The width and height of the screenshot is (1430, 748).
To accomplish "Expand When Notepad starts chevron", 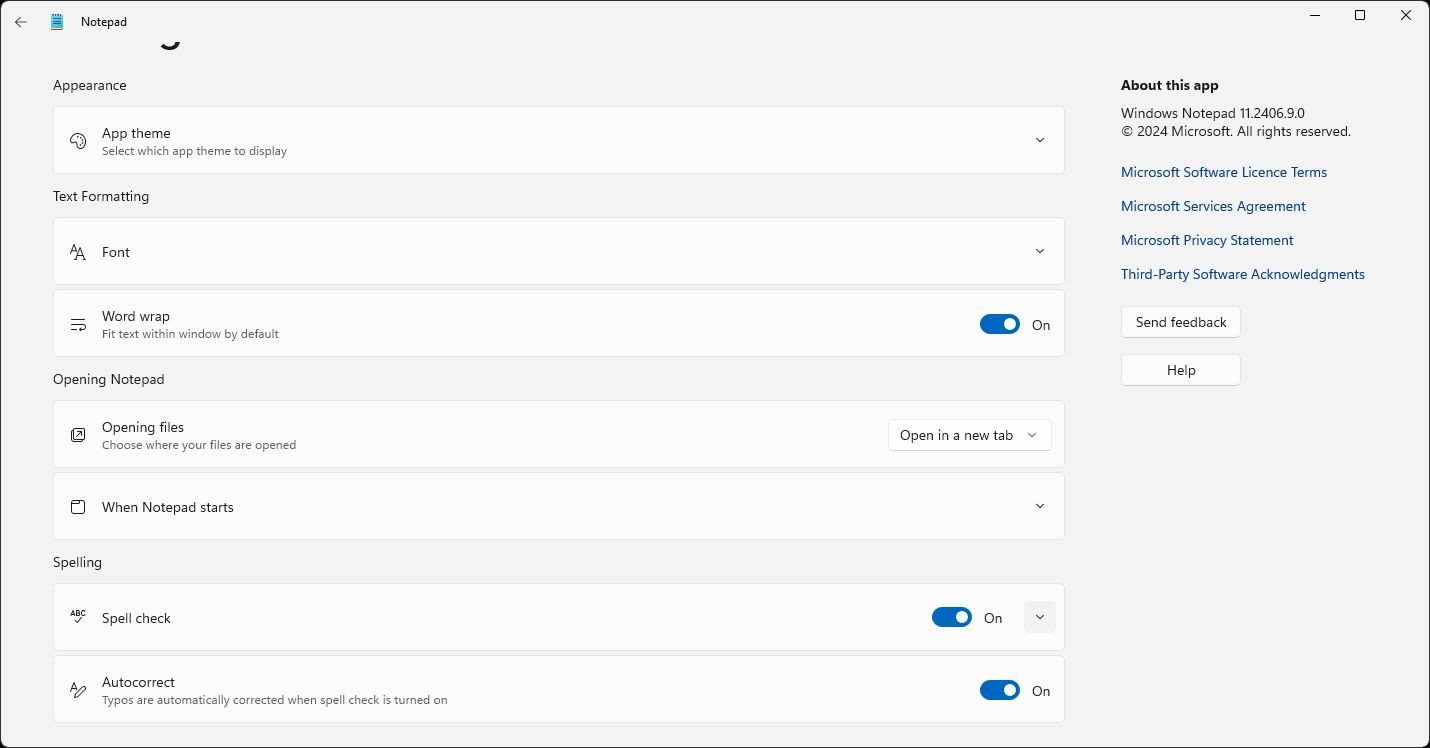I will pyautogui.click(x=1040, y=506).
